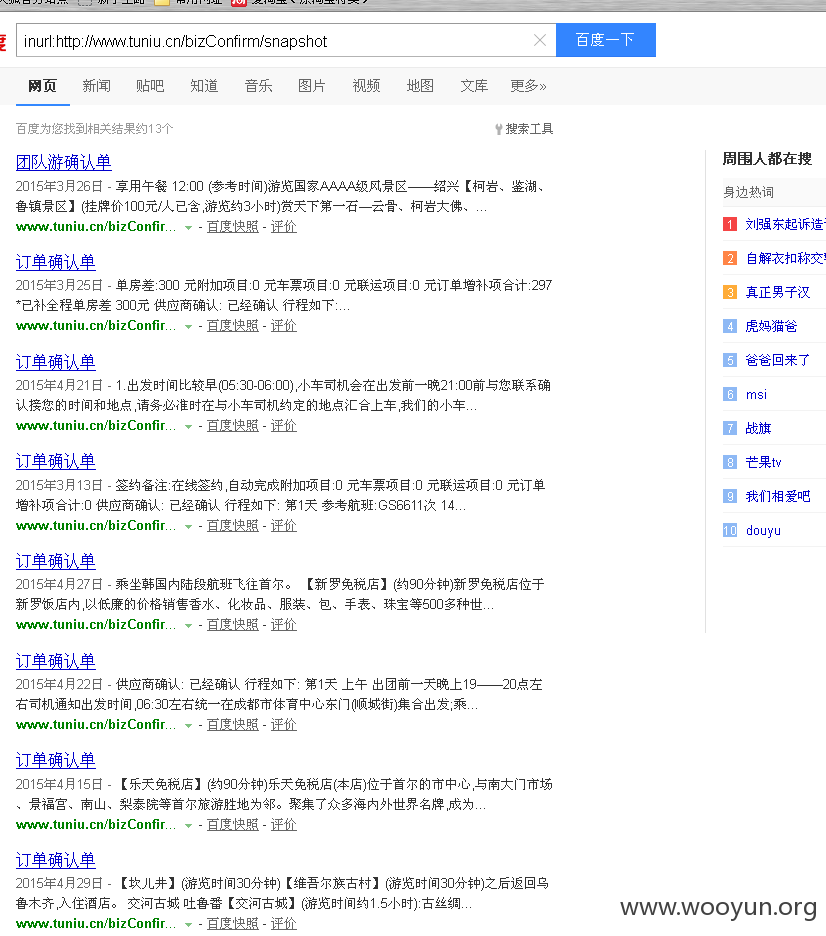The image size is (826, 936).
Task: Open 百度快照 for the 4月29日 result
Action: [233, 923]
